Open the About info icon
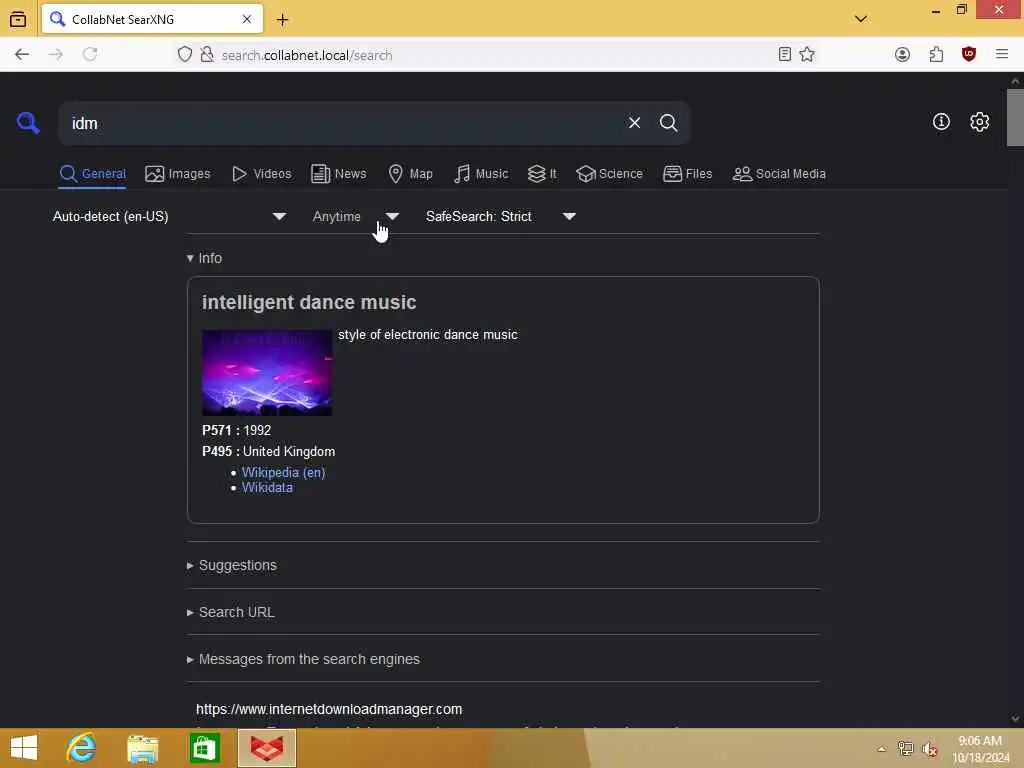The width and height of the screenshot is (1024, 768). pos(941,122)
